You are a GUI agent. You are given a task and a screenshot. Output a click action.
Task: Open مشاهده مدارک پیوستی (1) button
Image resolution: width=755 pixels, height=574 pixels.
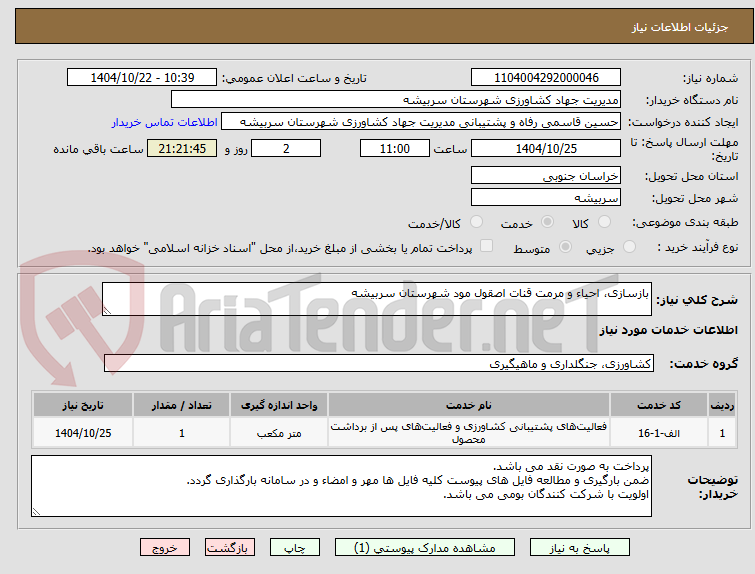click(425, 548)
